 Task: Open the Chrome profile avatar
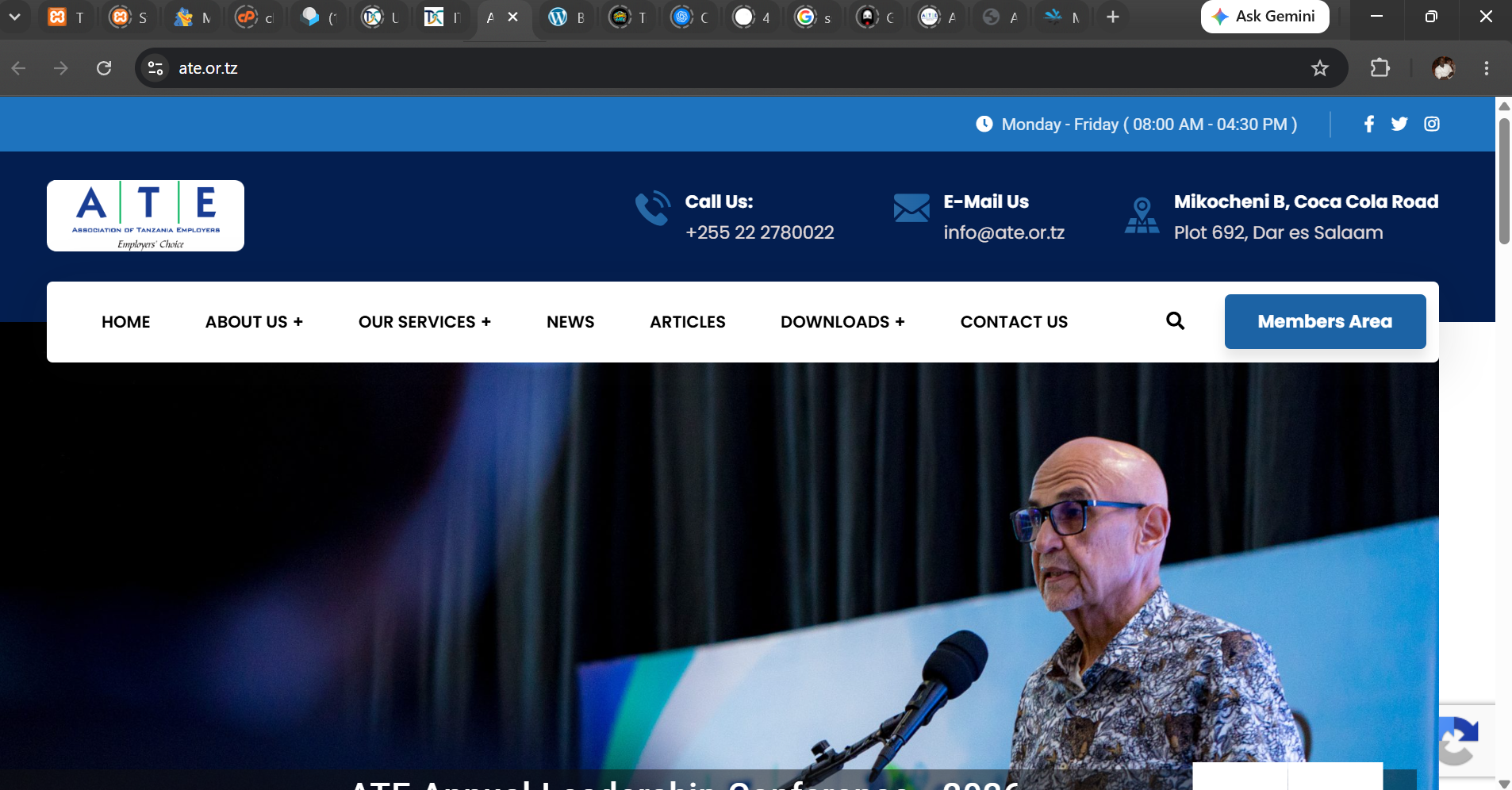(1444, 68)
